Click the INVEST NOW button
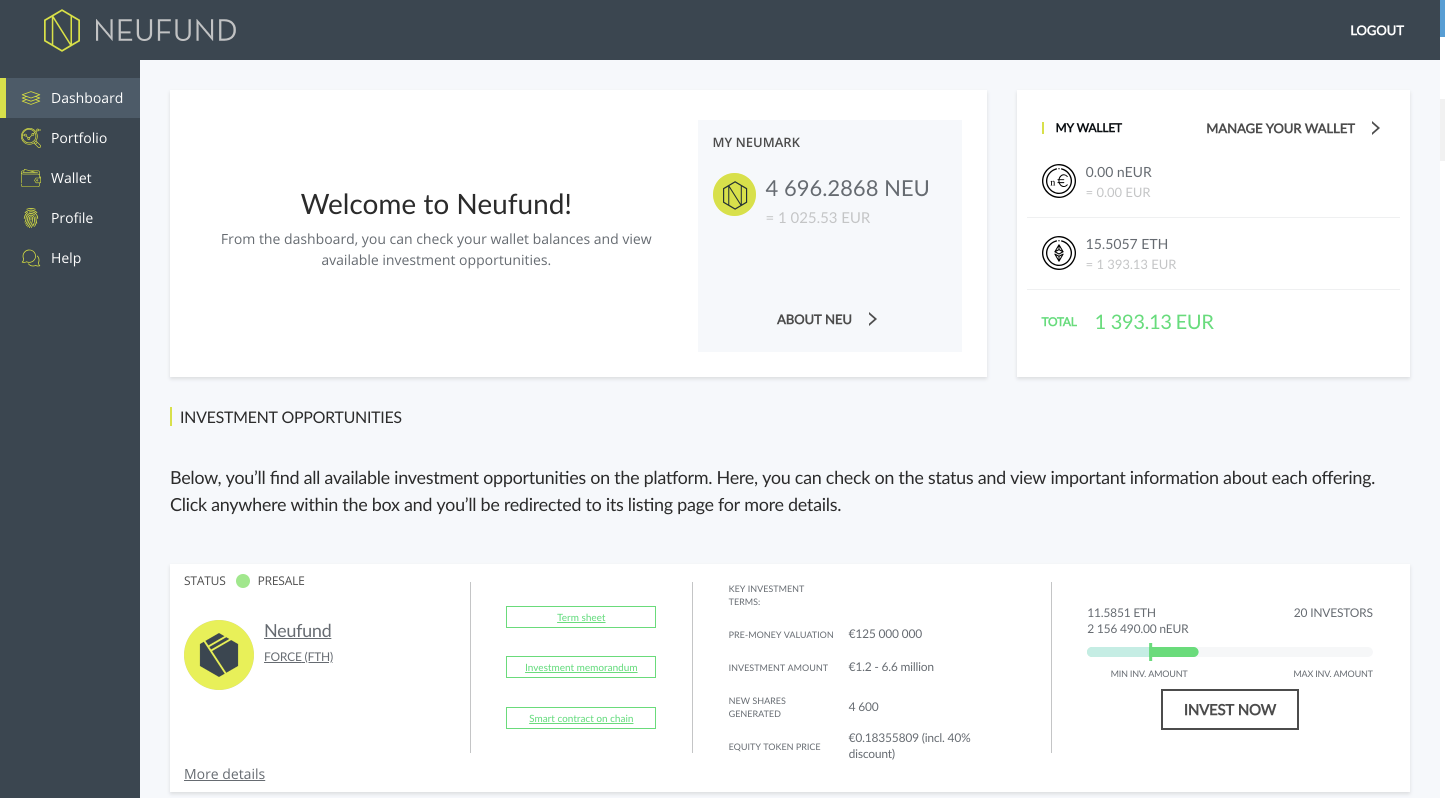 [1230, 710]
